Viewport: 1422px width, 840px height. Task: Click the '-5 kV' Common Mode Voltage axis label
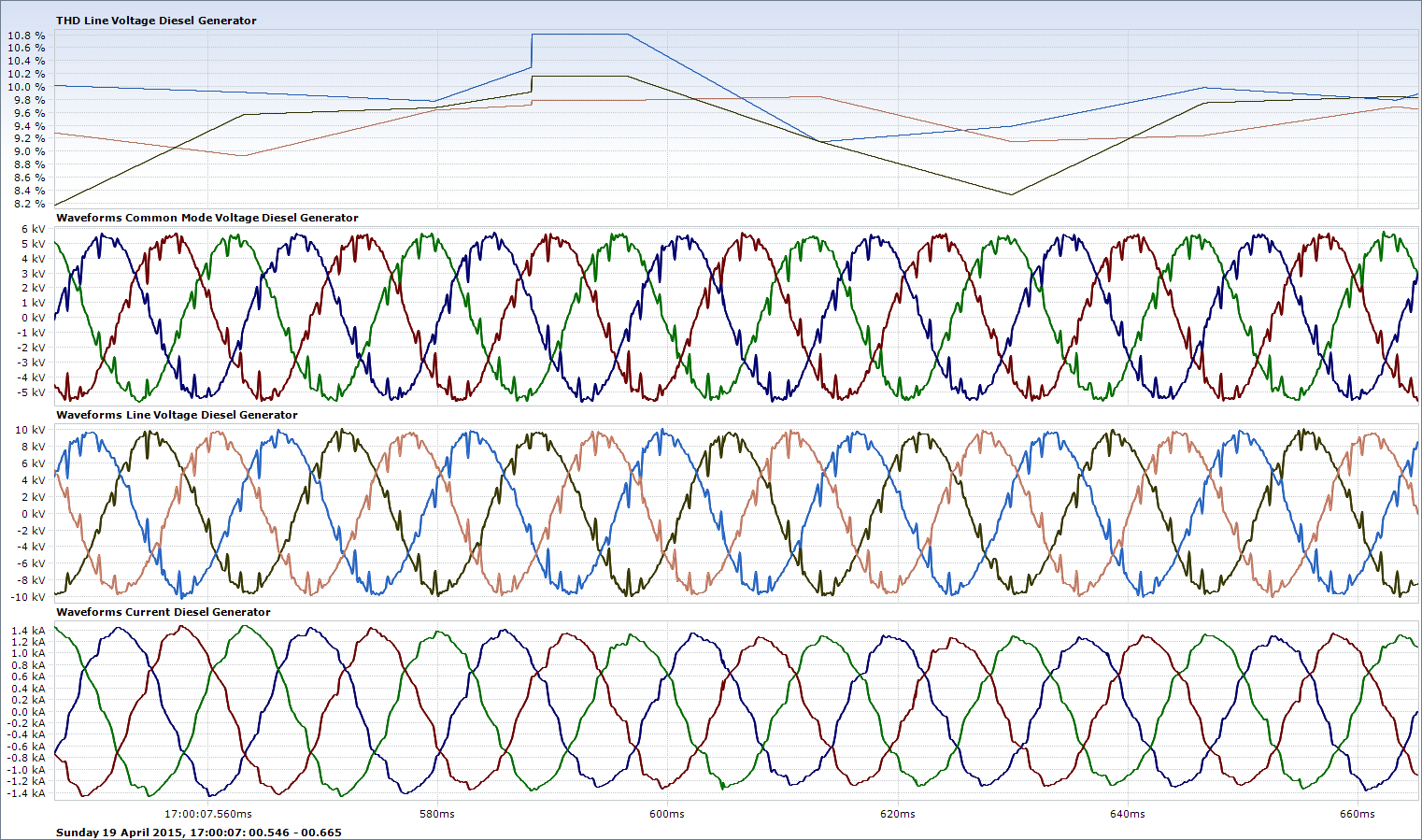point(32,392)
